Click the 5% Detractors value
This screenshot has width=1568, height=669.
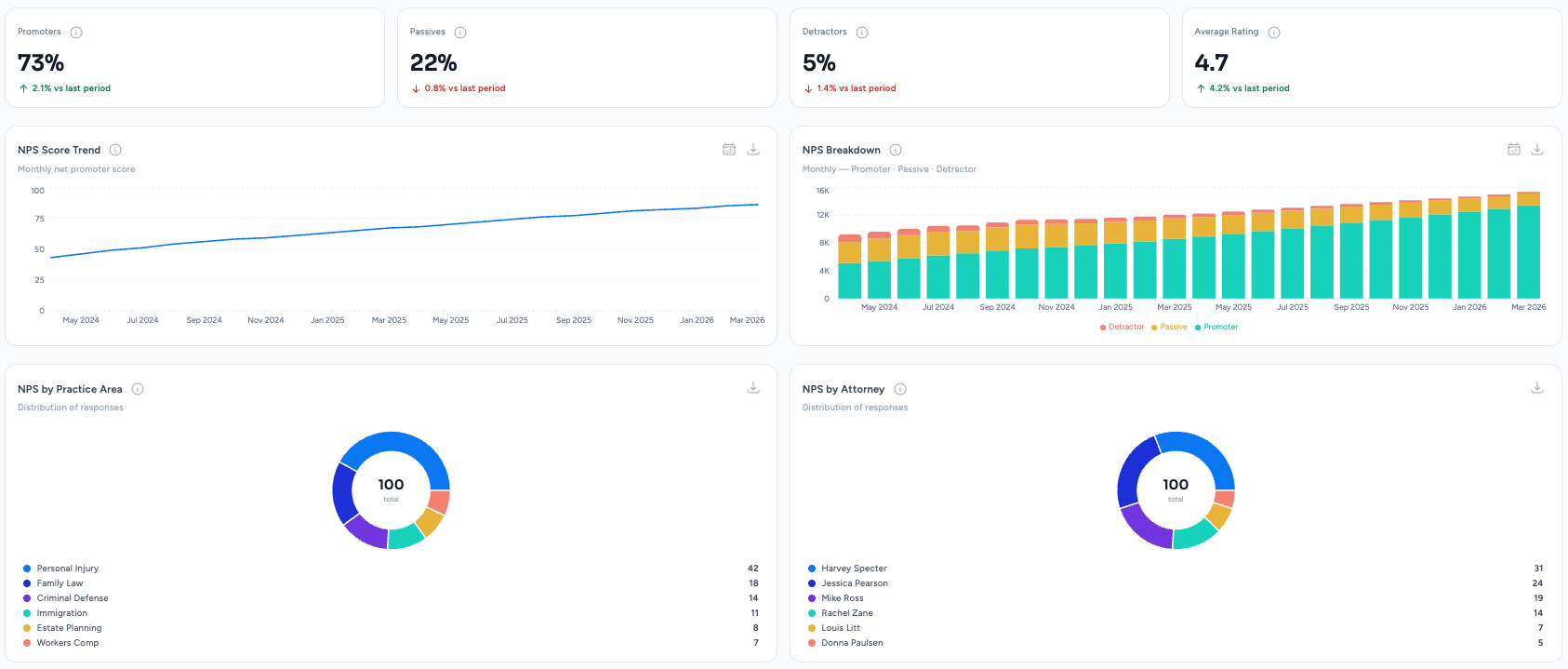819,63
